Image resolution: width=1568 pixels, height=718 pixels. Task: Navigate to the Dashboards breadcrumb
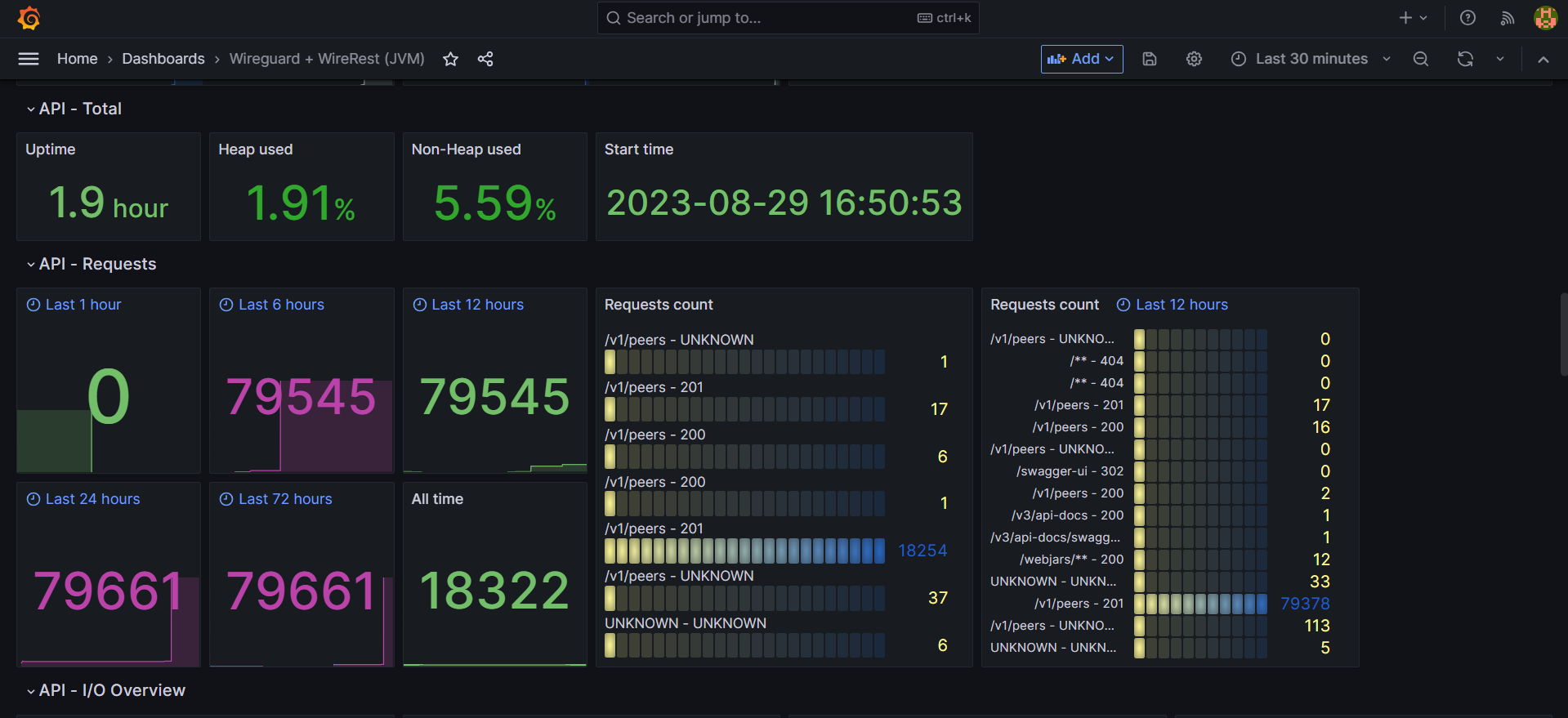tap(163, 59)
